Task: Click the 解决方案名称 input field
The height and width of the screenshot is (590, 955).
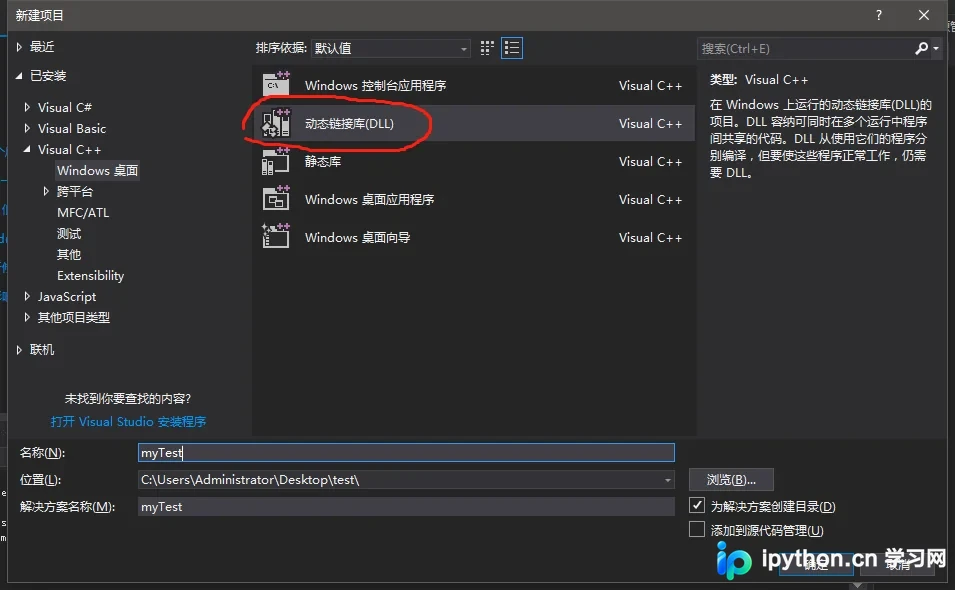Action: coord(406,507)
